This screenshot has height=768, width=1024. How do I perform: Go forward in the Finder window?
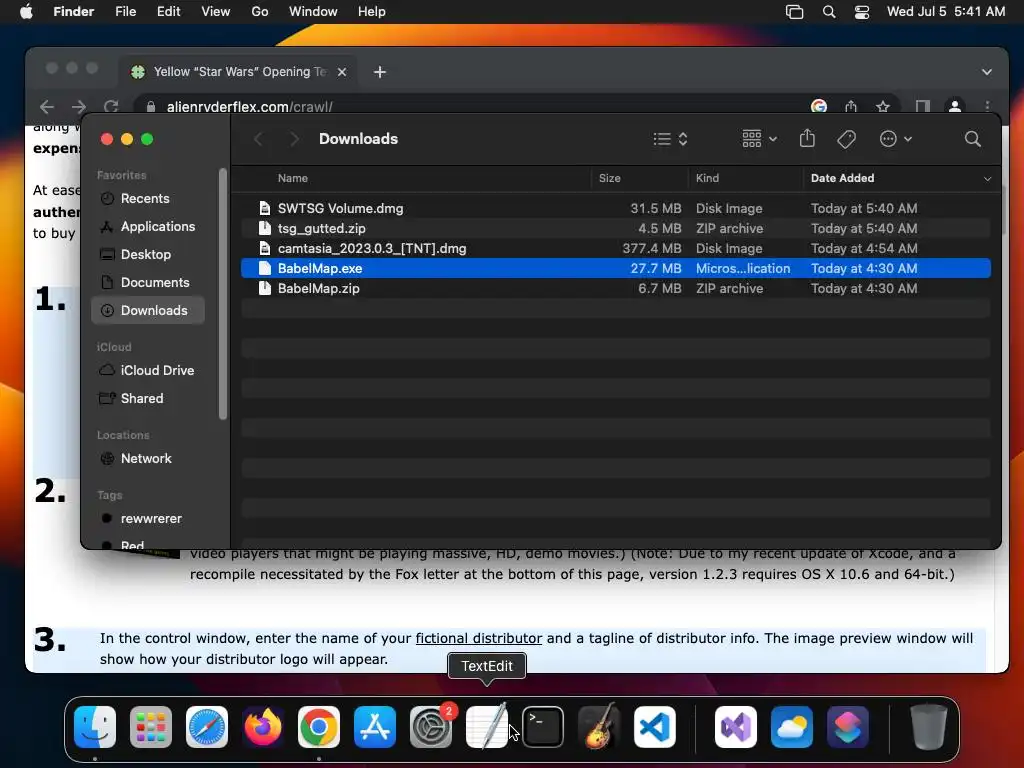coord(294,138)
